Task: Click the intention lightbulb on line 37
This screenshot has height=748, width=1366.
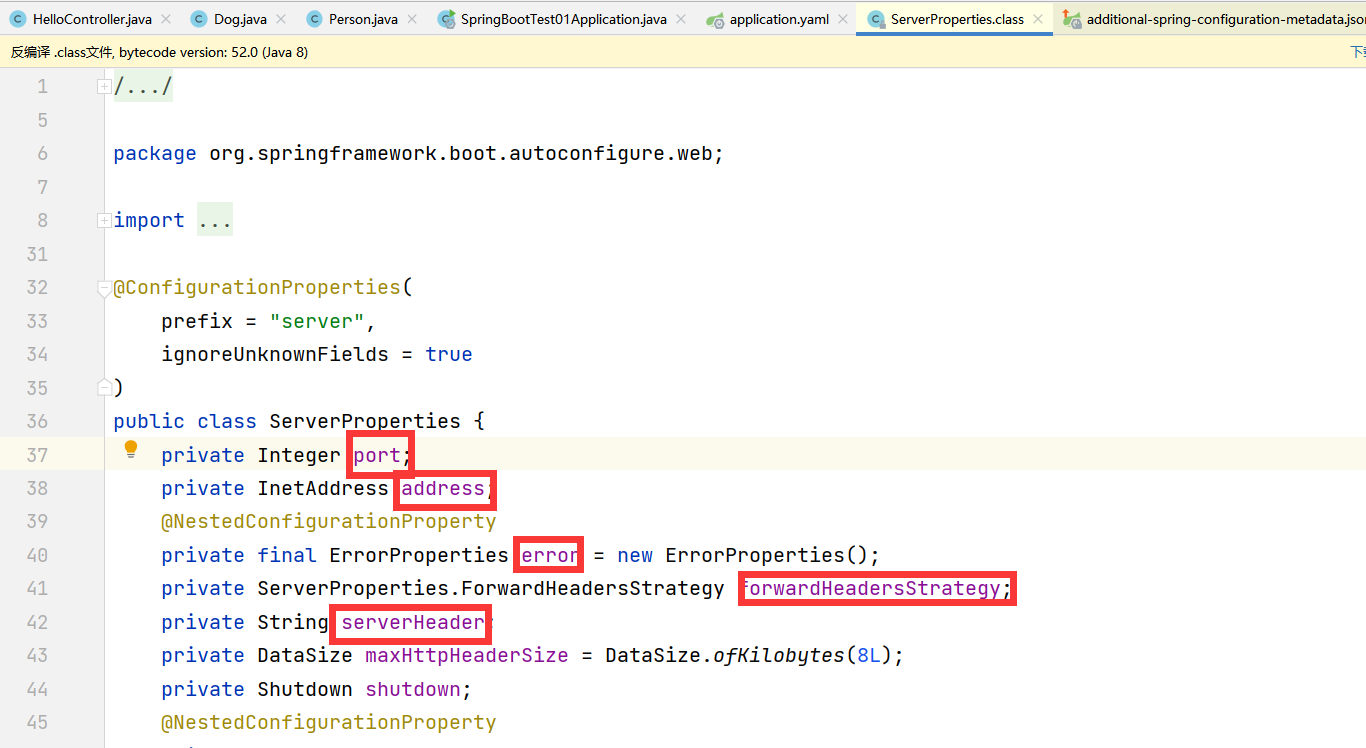Action: [131, 450]
